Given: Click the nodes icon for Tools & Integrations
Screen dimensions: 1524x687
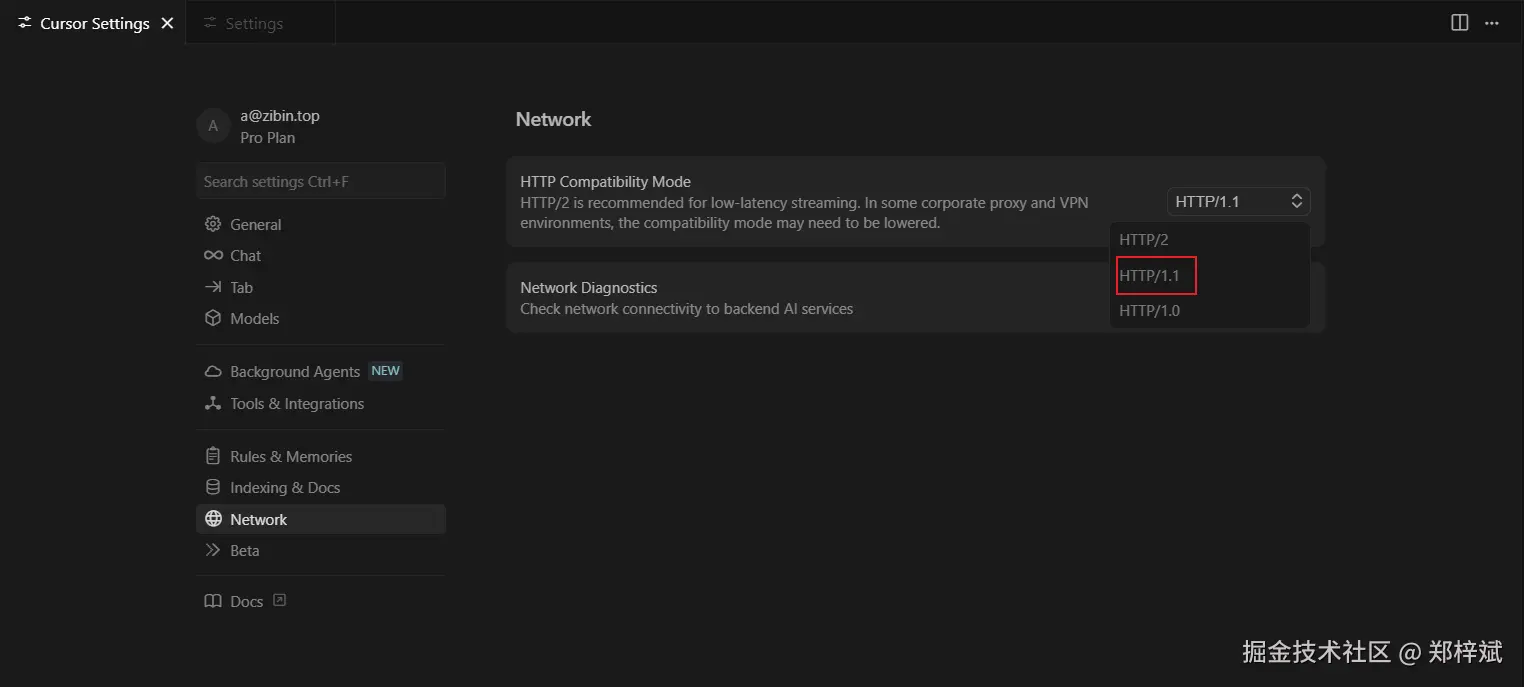Looking at the screenshot, I should 212,403.
